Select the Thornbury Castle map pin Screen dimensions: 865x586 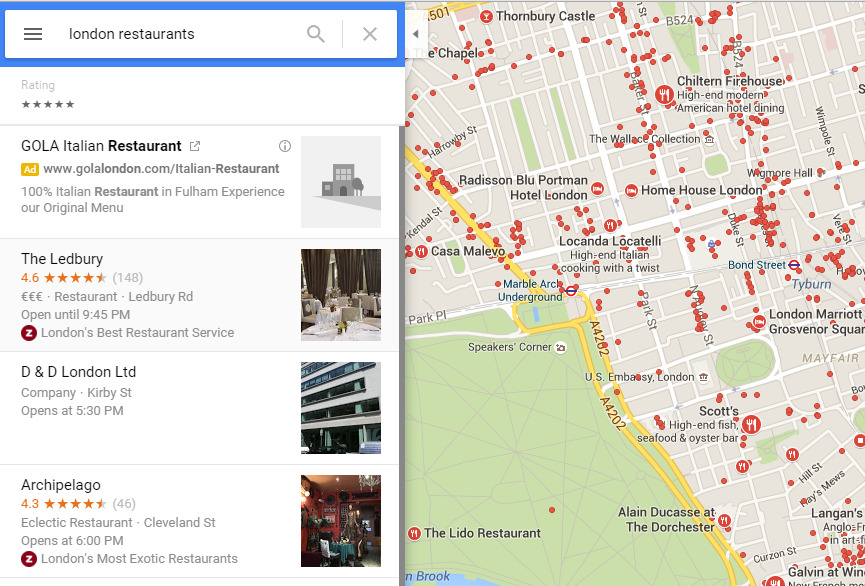486,17
